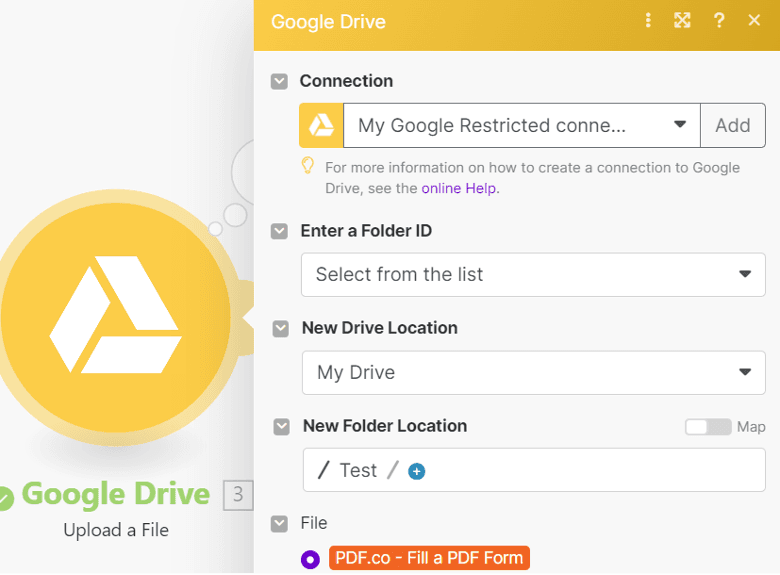Close the Google Drive panel
Screen dimensions: 780x575
click(x=754, y=20)
